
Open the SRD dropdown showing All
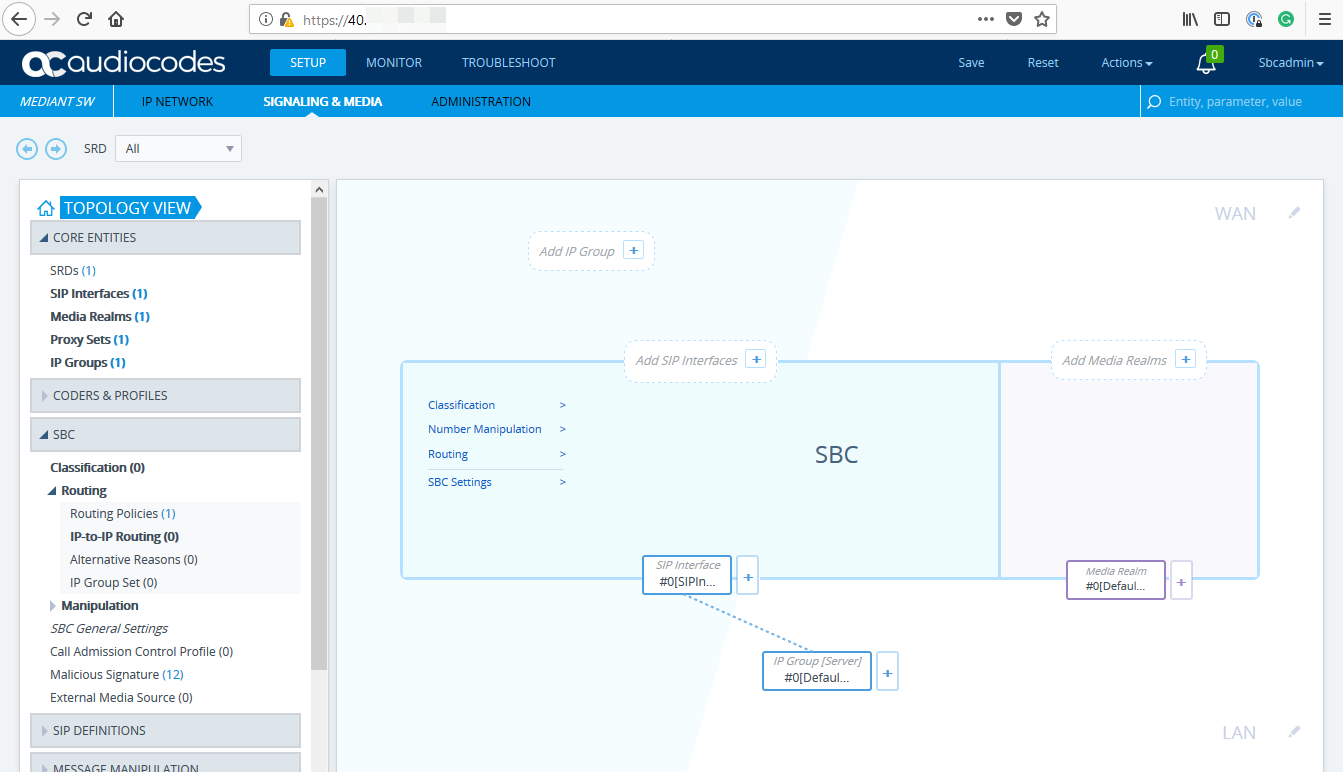coord(179,149)
